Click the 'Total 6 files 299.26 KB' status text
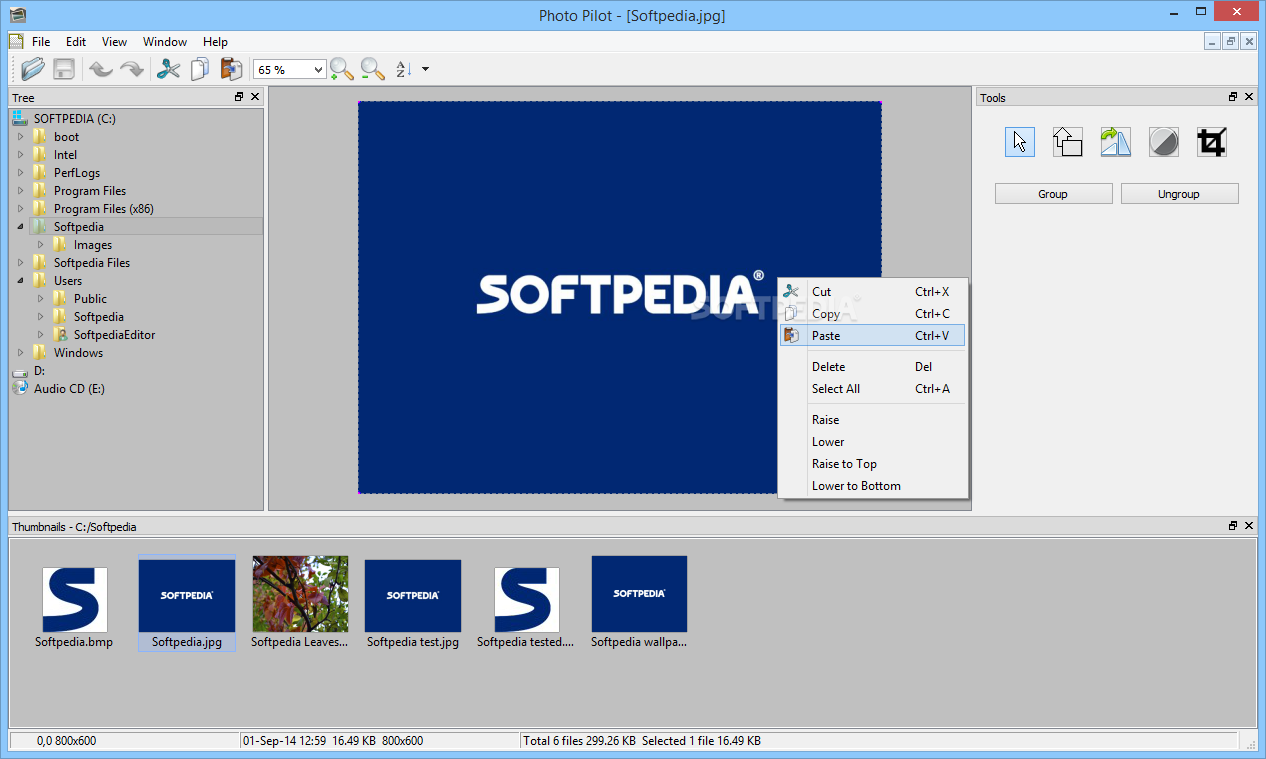This screenshot has height=759, width=1266. 580,741
